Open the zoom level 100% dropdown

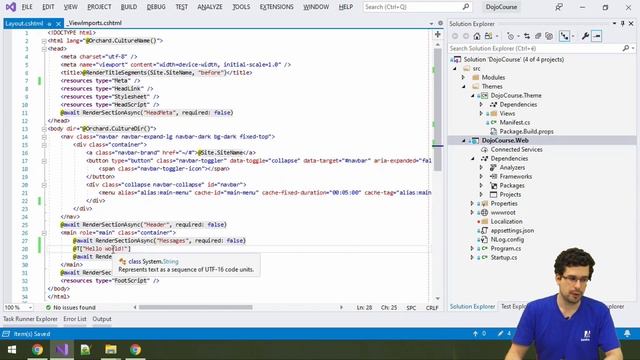tap(29, 307)
